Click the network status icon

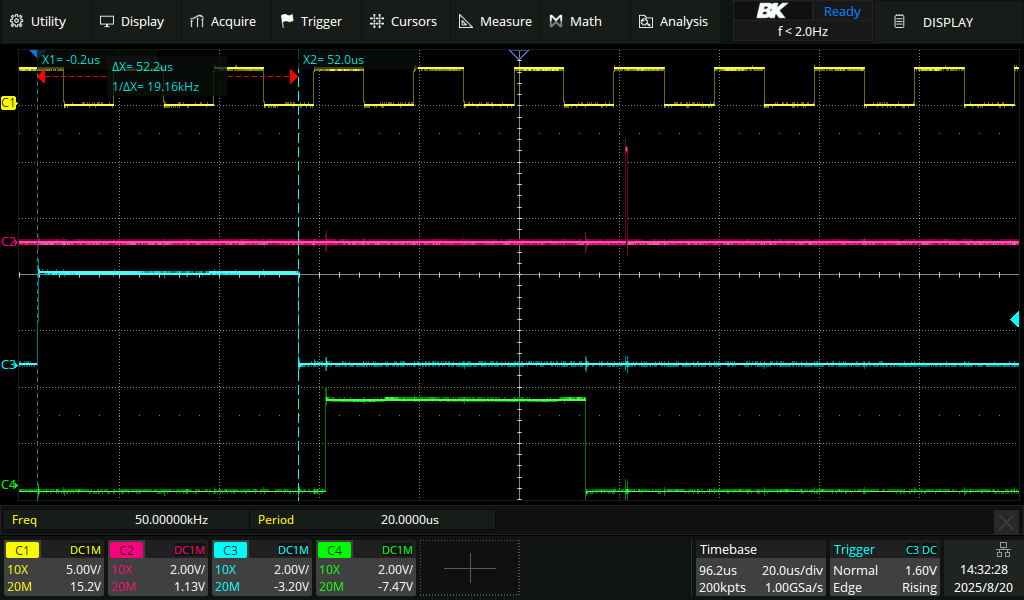[x=1003, y=549]
